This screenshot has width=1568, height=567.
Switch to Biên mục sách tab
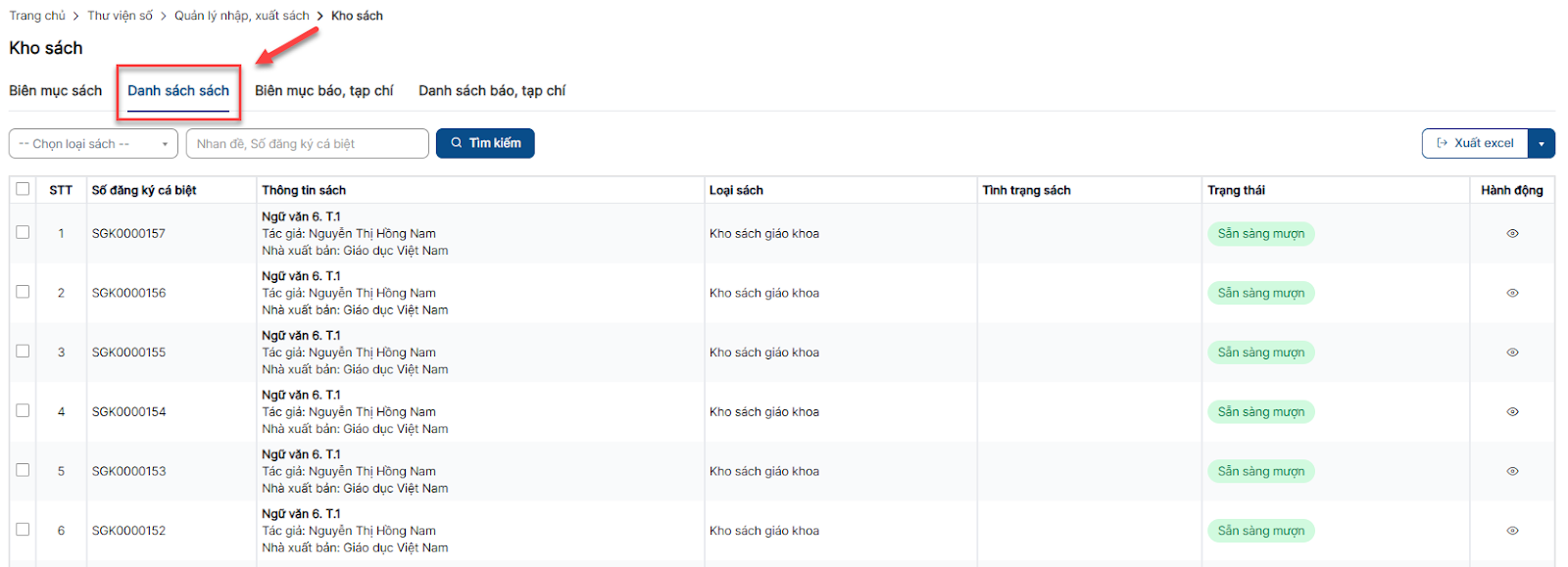point(56,91)
